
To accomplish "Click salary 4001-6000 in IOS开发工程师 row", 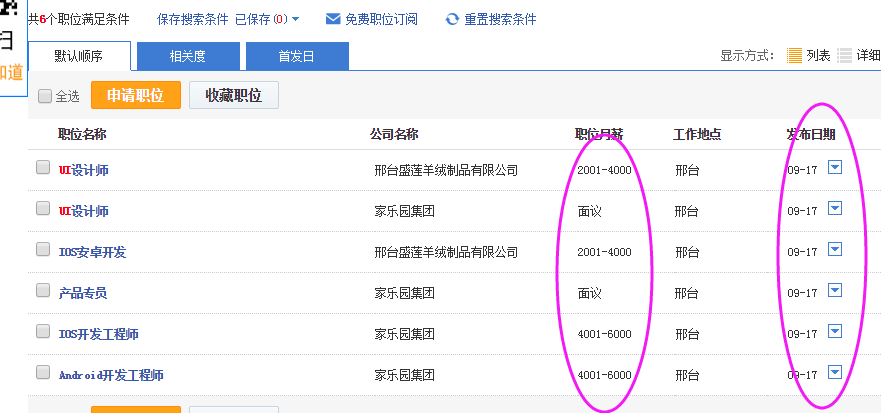I will click(x=604, y=334).
